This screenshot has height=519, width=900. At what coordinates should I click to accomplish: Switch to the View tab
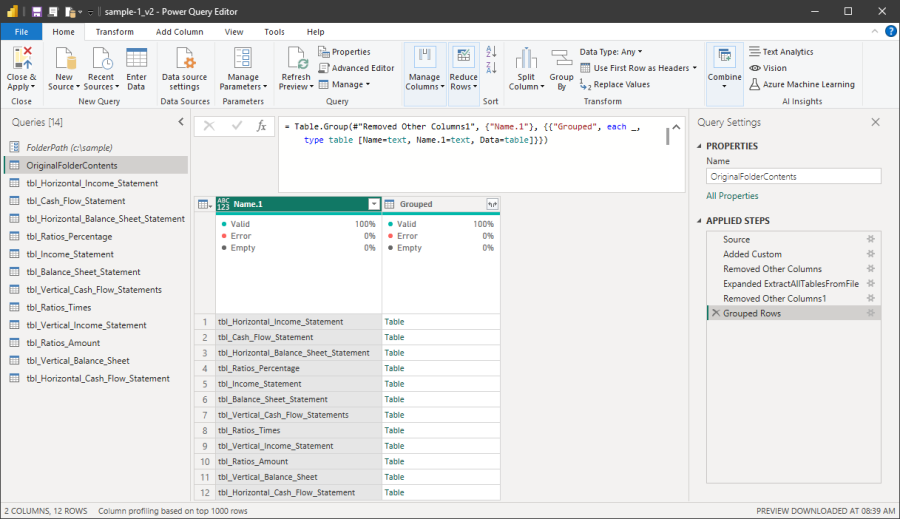234,32
